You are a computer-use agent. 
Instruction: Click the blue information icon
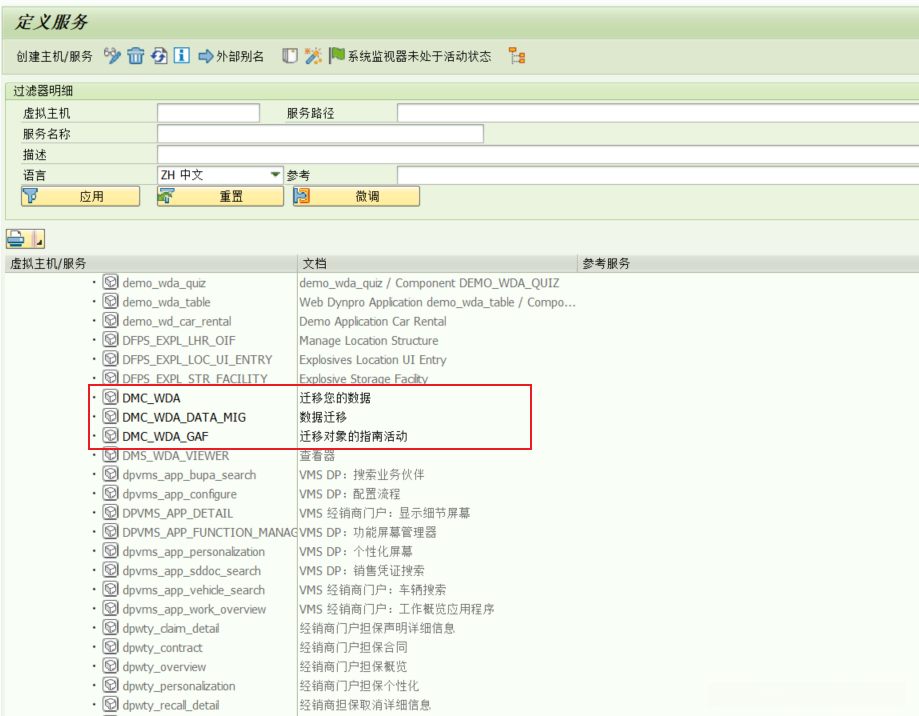click(182, 56)
